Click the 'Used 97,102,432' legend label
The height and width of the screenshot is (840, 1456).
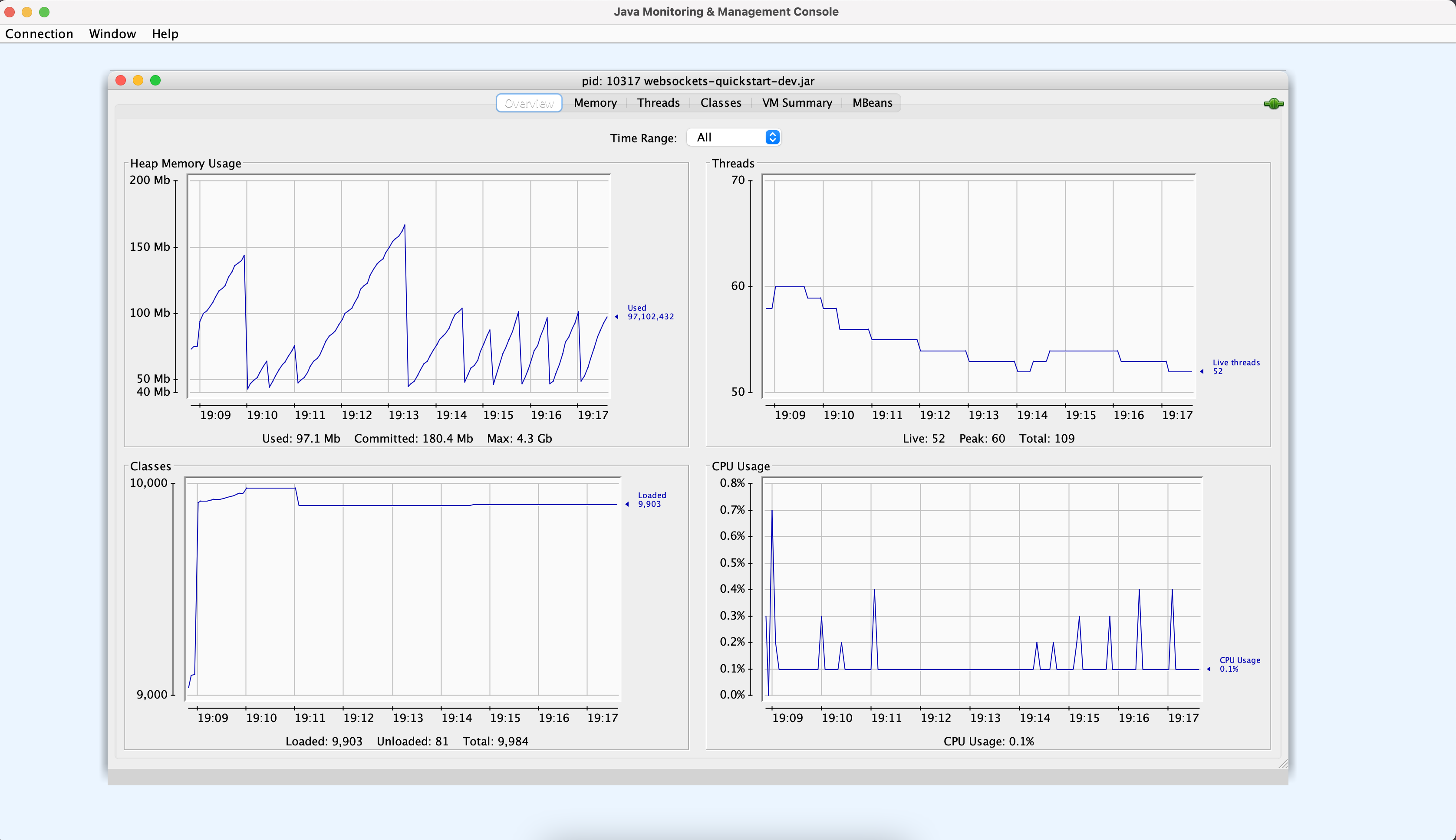coord(650,312)
